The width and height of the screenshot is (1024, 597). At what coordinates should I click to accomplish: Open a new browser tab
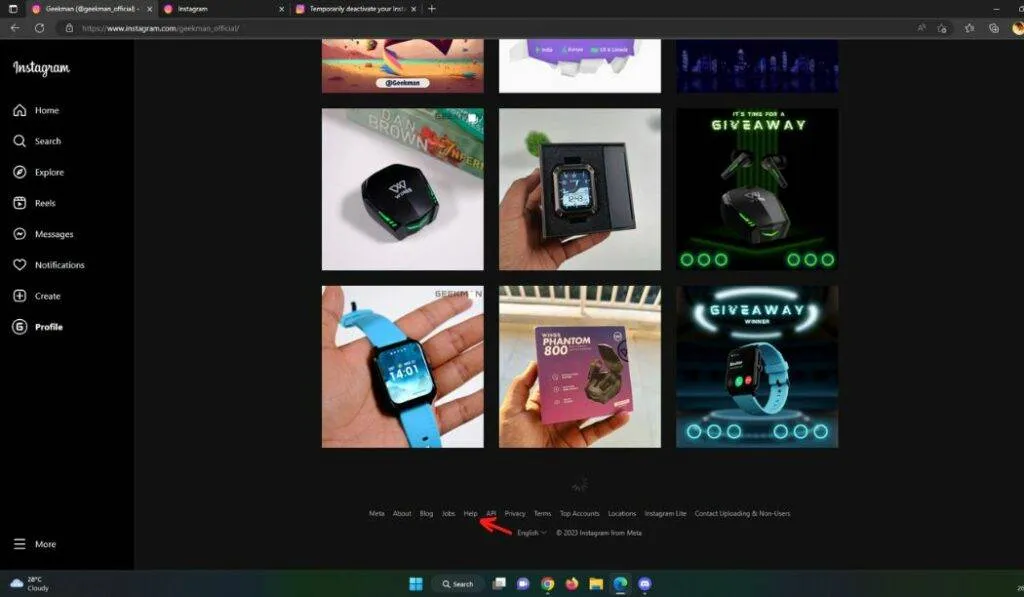click(x=432, y=9)
